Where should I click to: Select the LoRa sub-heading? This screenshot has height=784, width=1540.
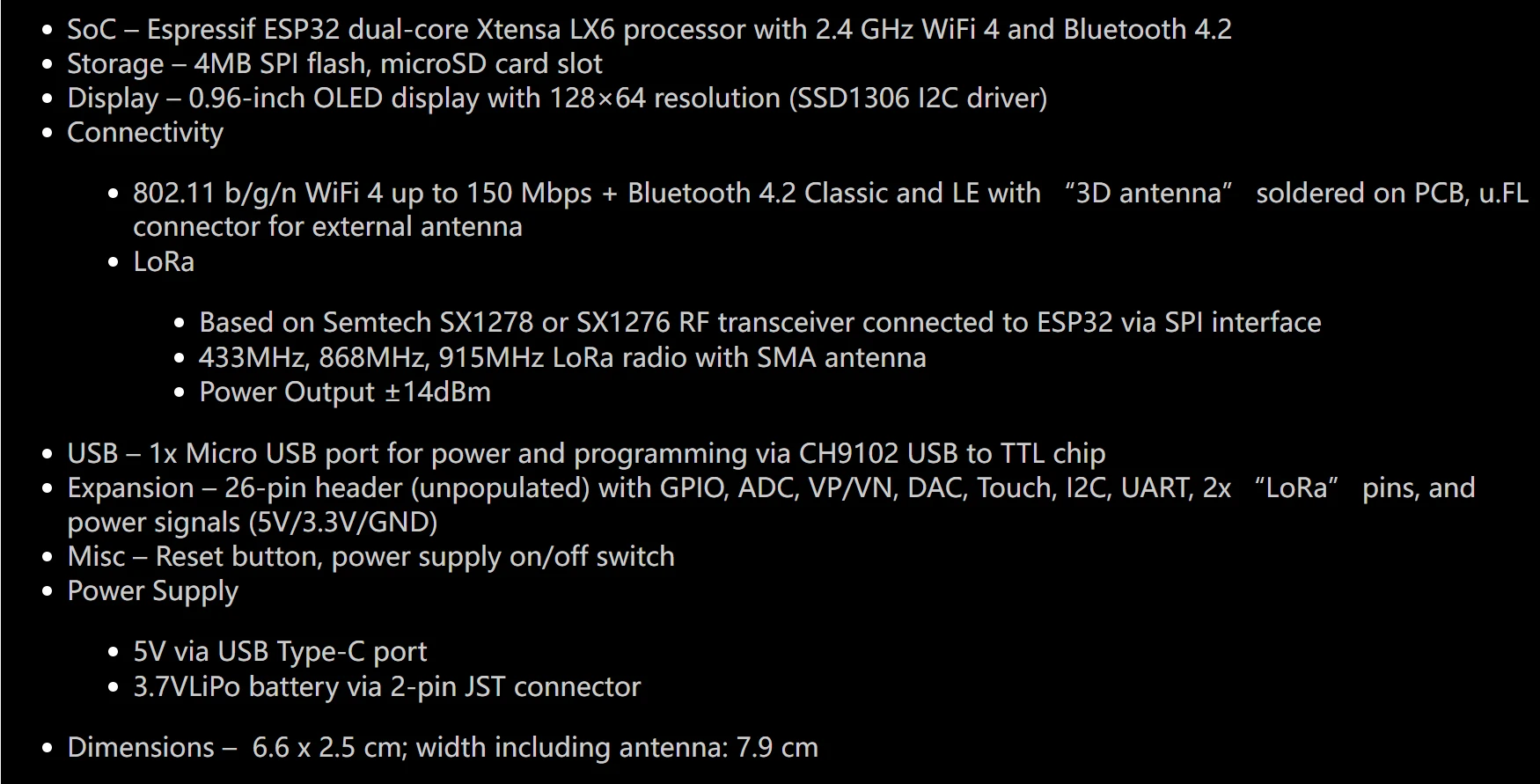(x=164, y=261)
